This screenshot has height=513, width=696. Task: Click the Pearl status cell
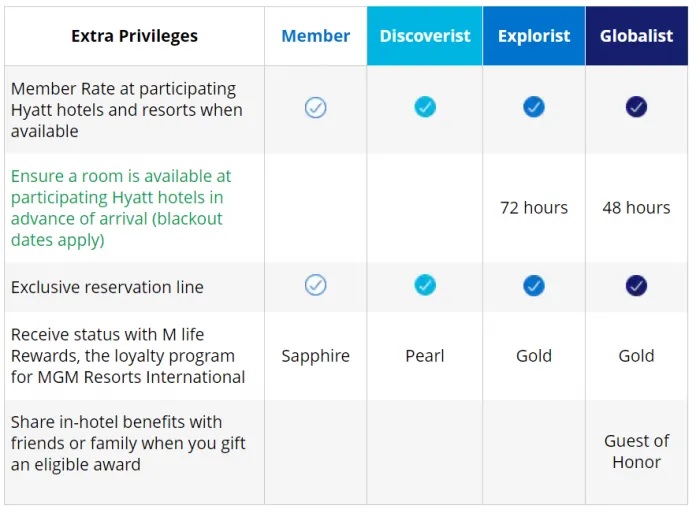(425, 356)
